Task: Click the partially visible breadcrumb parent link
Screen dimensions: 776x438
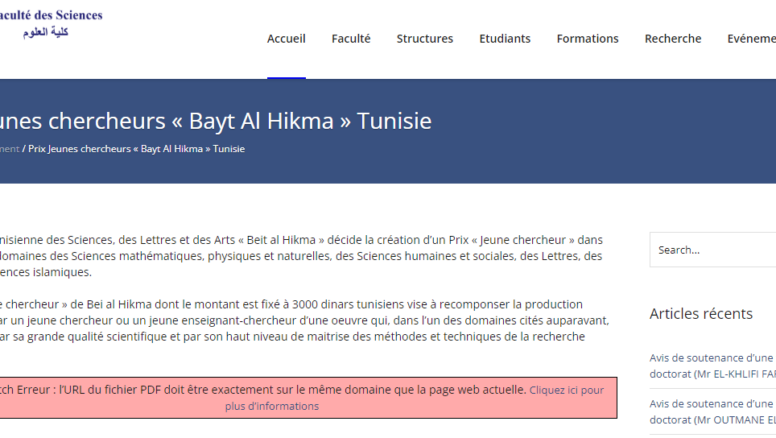Action: click(x=9, y=149)
